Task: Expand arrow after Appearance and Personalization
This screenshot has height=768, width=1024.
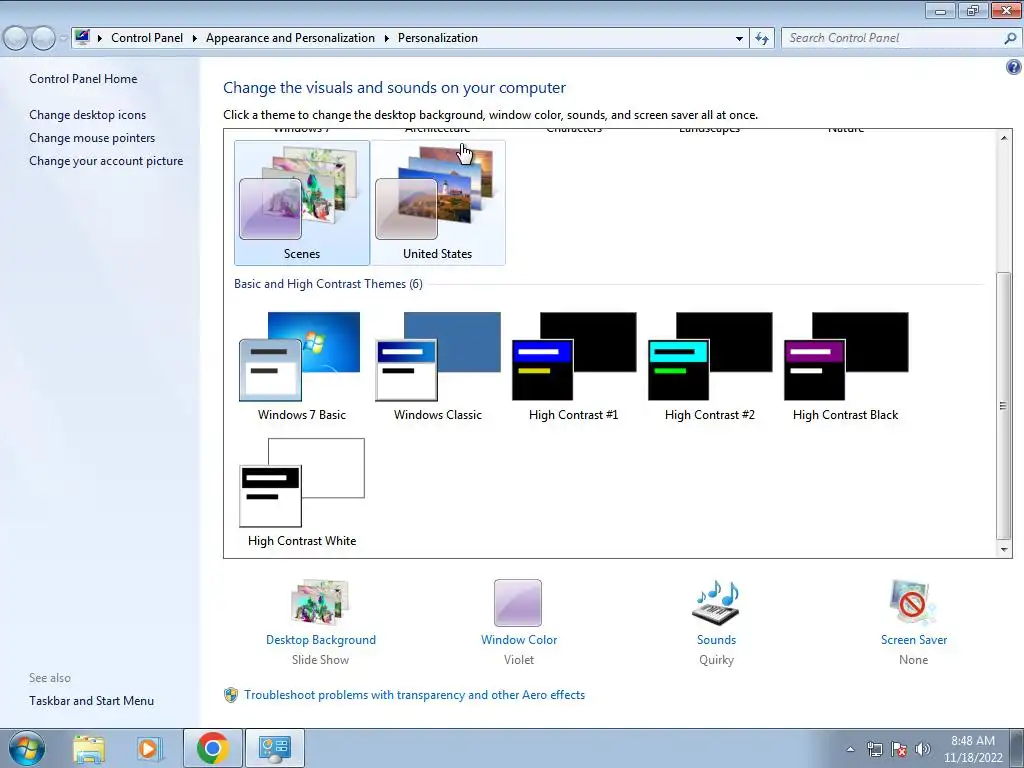Action: tap(387, 38)
